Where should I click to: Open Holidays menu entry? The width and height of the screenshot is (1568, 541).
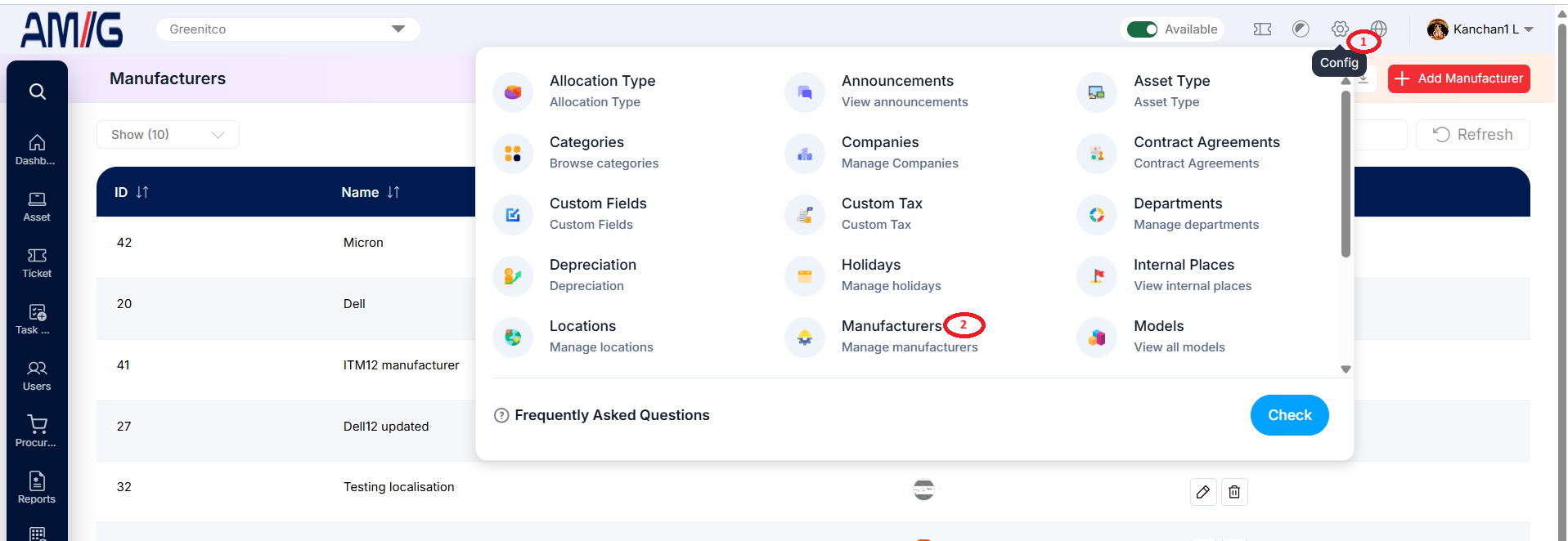coord(891,275)
